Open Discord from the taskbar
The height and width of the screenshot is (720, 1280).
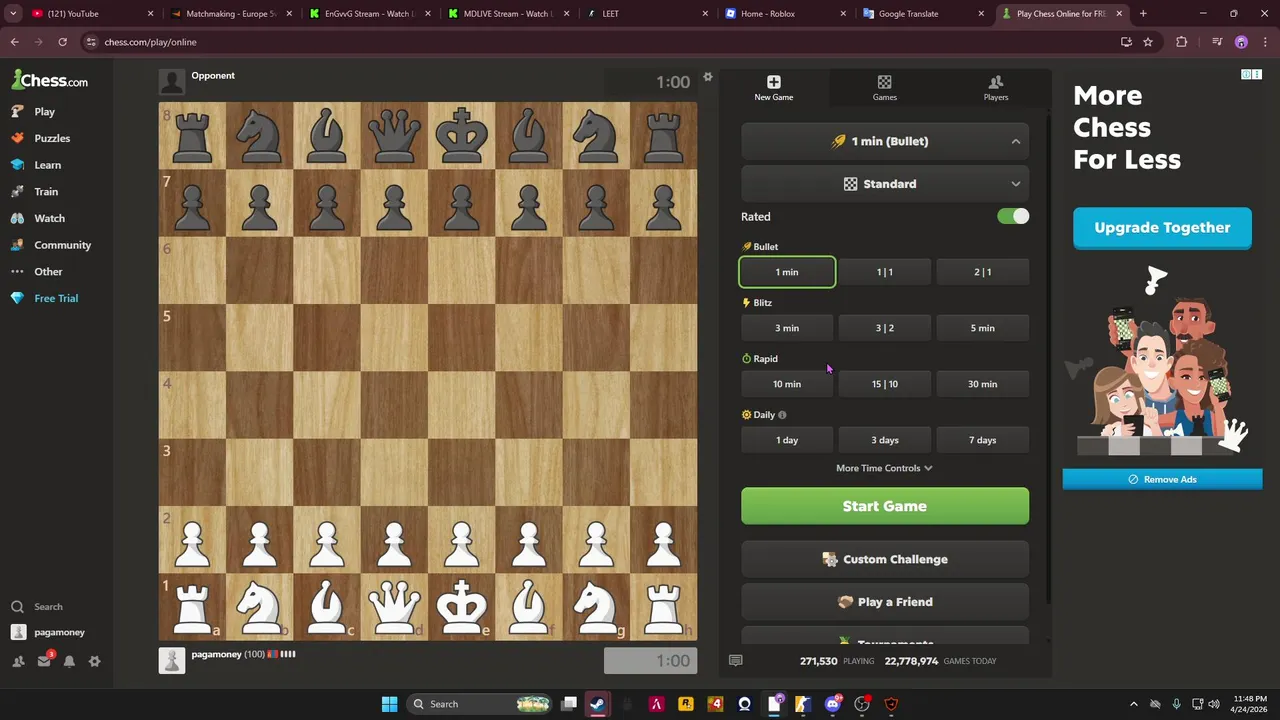tap(833, 704)
